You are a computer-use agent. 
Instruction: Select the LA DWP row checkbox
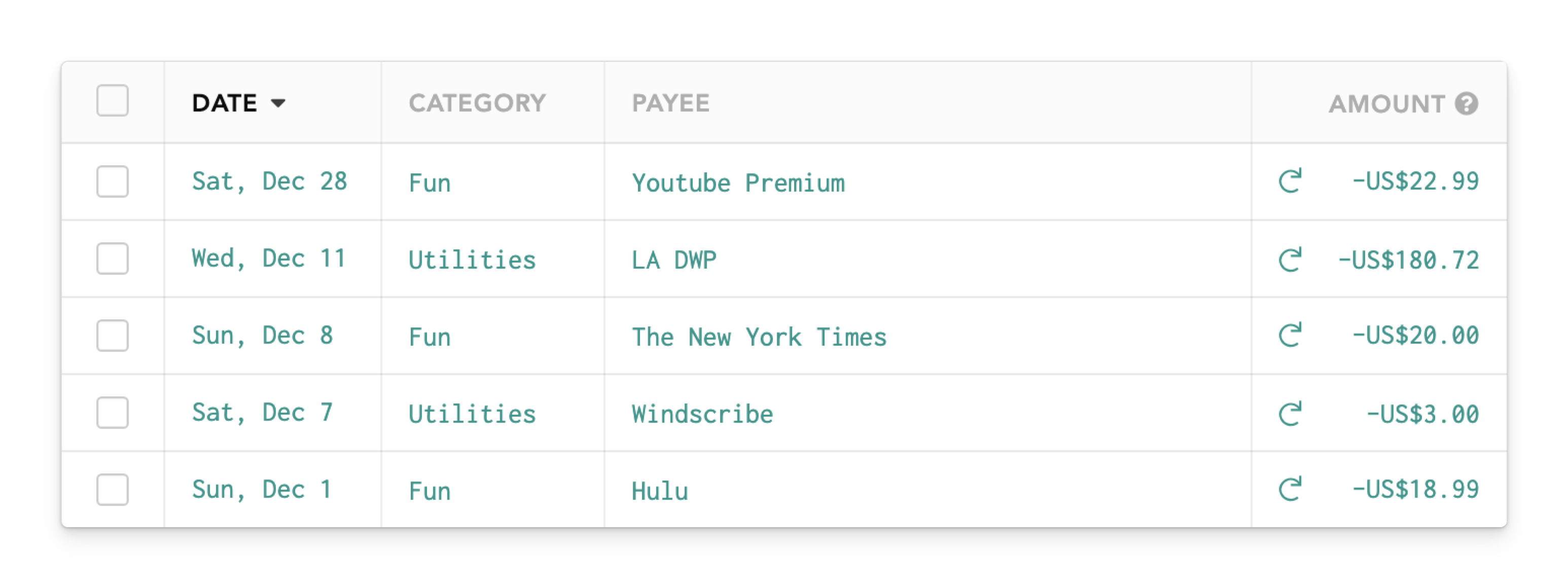113,259
